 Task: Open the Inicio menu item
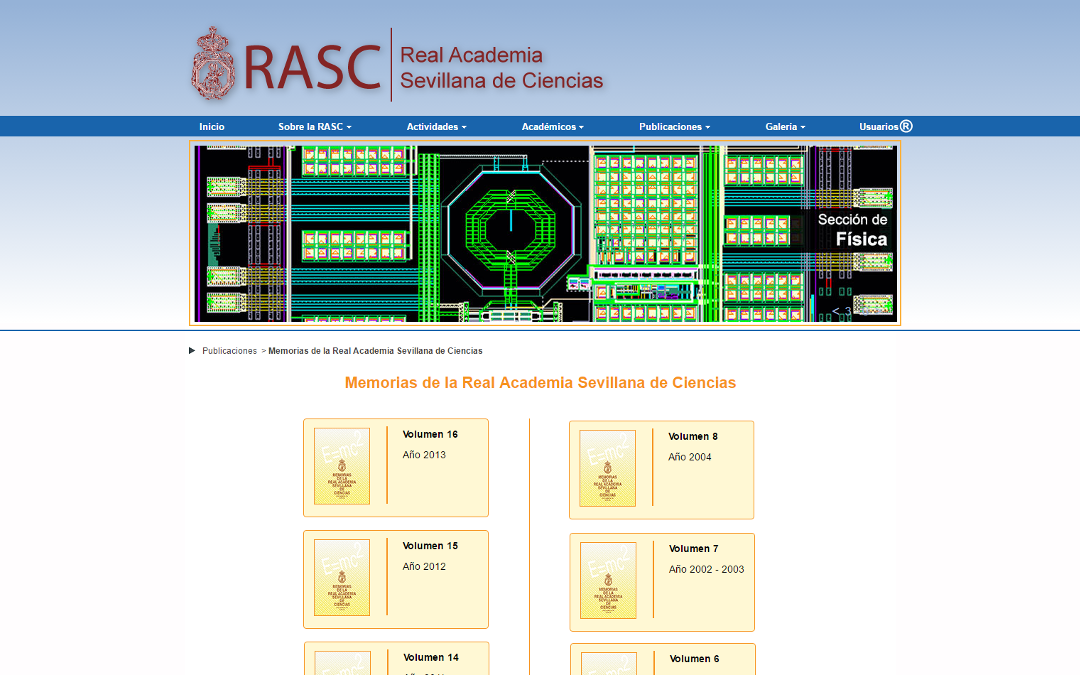click(211, 127)
